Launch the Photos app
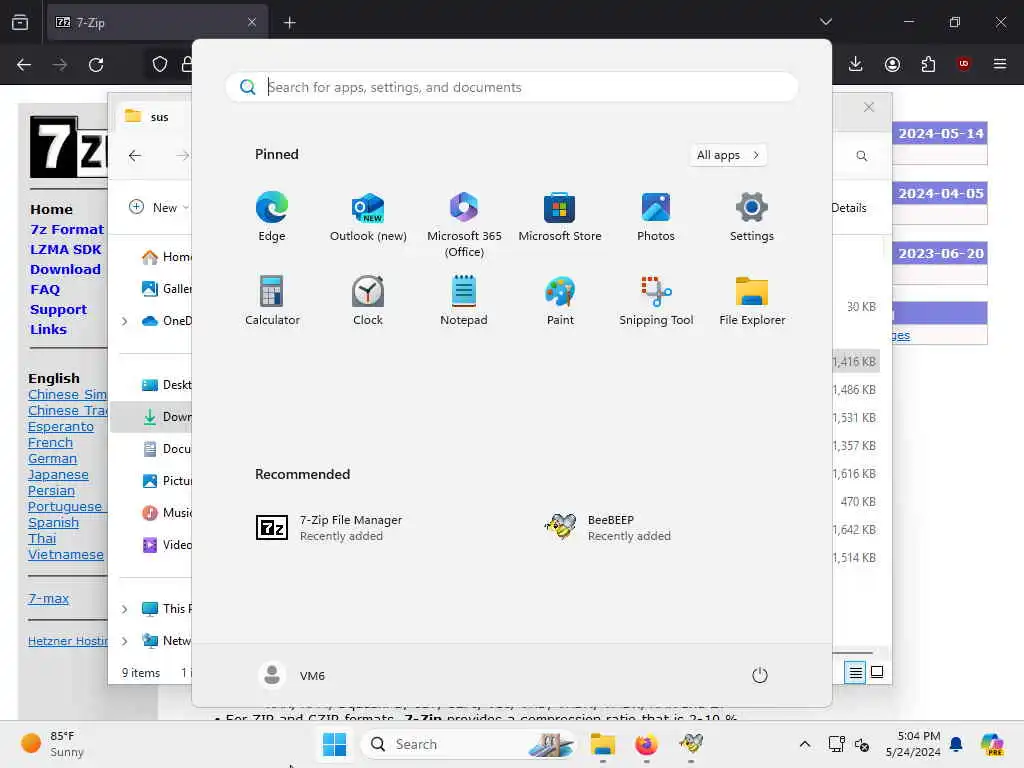 pyautogui.click(x=656, y=217)
